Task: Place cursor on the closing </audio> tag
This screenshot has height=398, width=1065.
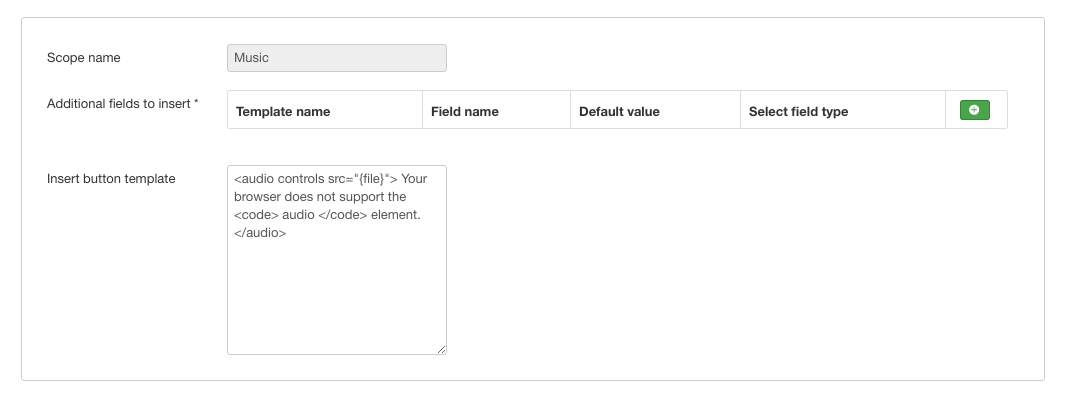Action: pos(260,233)
